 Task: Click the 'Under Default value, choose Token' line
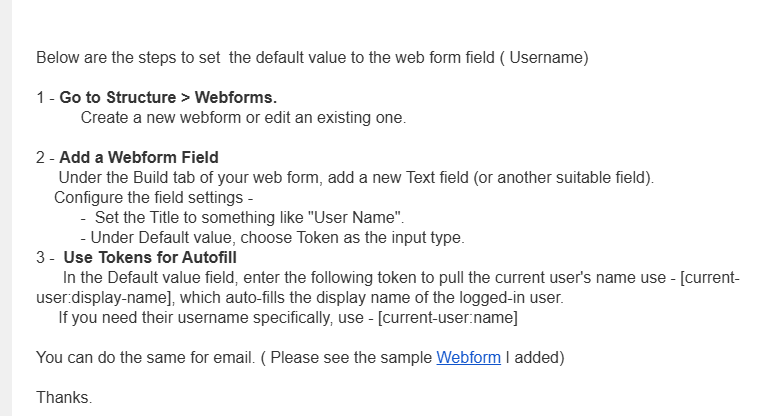(x=277, y=238)
